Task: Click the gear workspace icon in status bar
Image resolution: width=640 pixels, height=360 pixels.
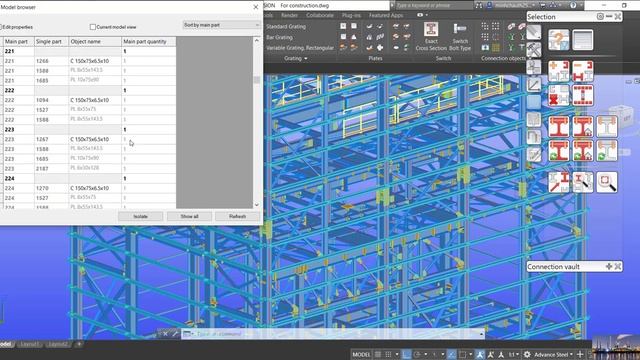Action: coord(527,354)
